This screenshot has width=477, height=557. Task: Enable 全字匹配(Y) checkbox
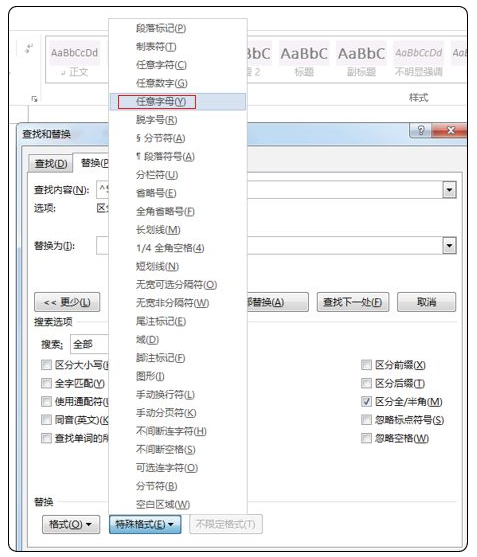click(x=46, y=383)
